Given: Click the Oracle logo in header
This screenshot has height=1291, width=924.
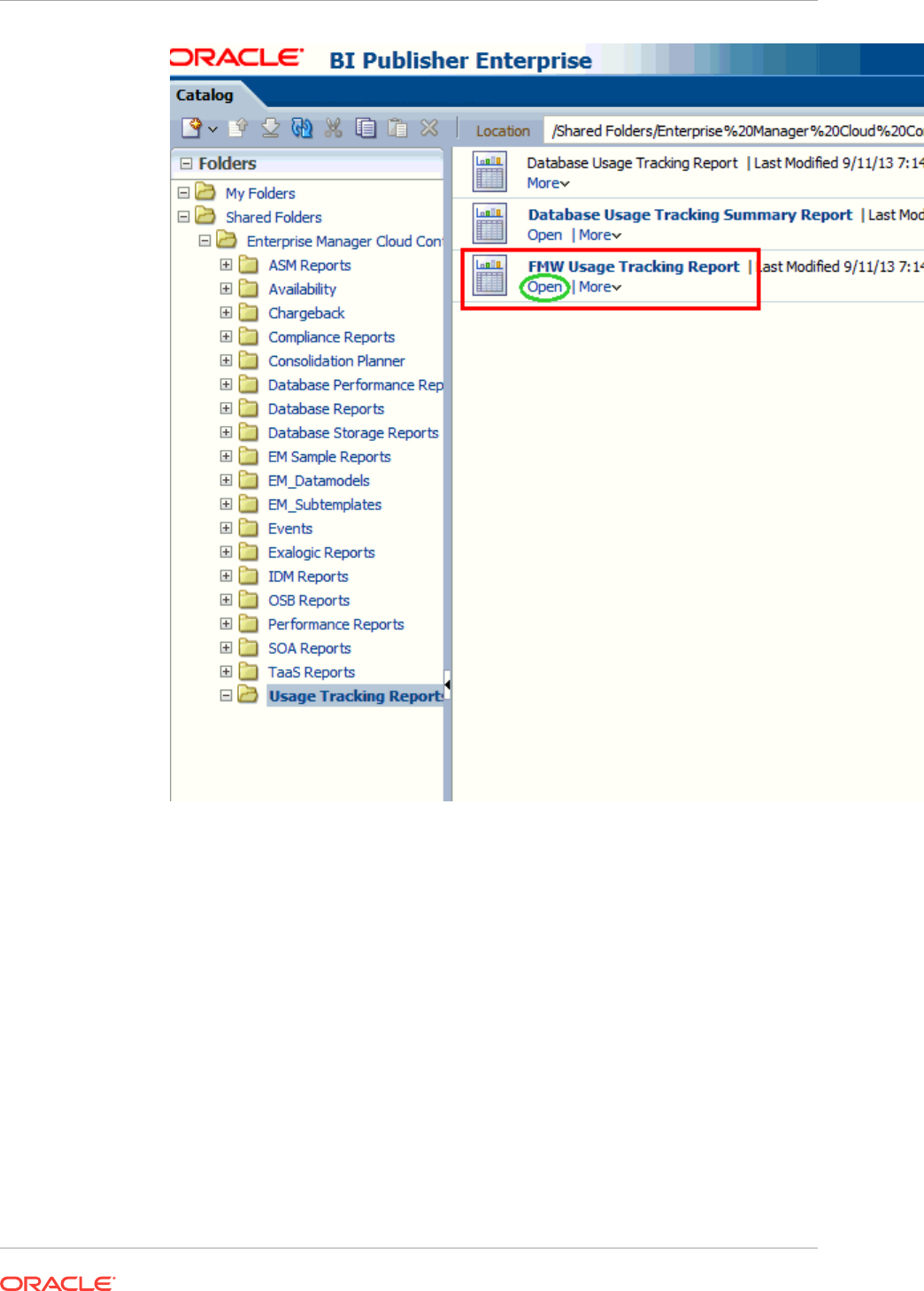Looking at the screenshot, I should pos(237,58).
